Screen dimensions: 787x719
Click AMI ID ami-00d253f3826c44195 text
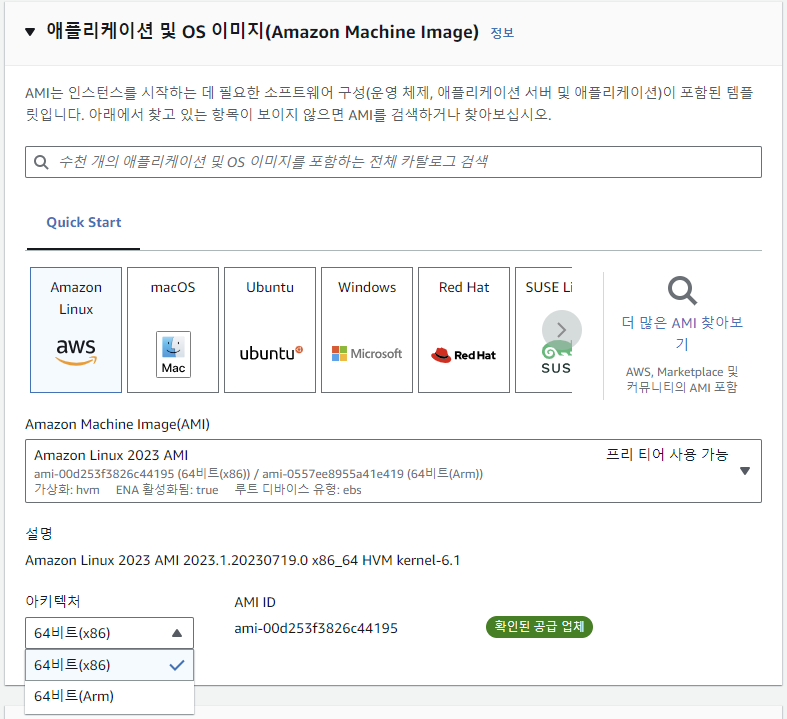coord(316,628)
